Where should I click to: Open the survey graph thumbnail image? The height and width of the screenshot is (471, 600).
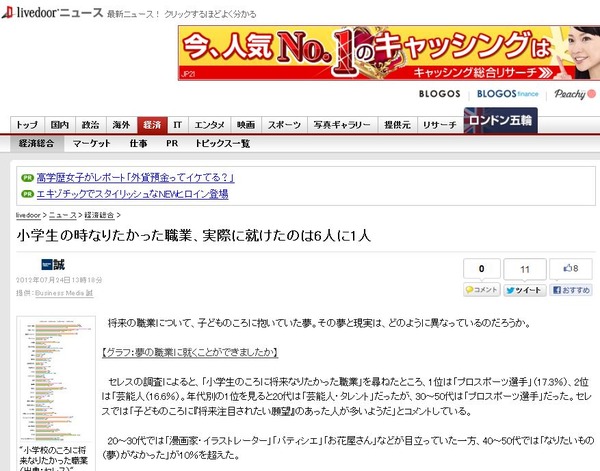(x=56, y=379)
